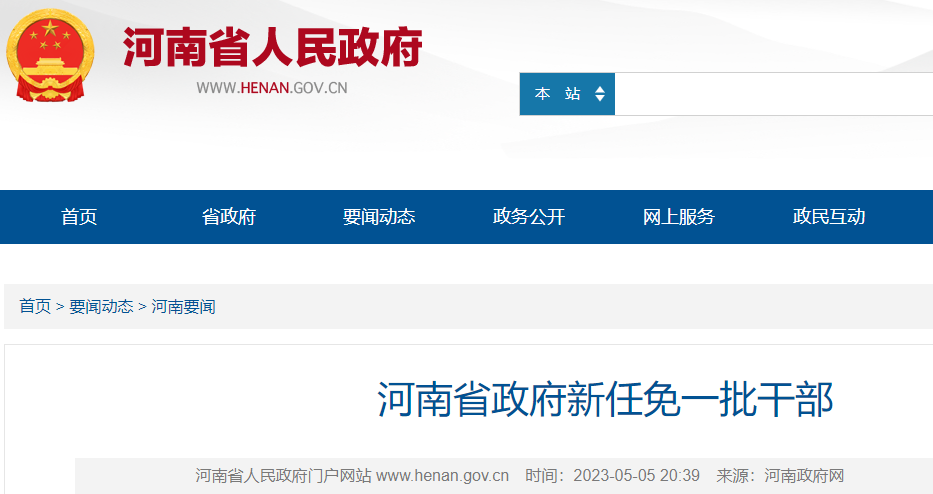933x494 pixels.
Task: Go to 河南要闻 in the breadcrumb
Action: [183, 307]
